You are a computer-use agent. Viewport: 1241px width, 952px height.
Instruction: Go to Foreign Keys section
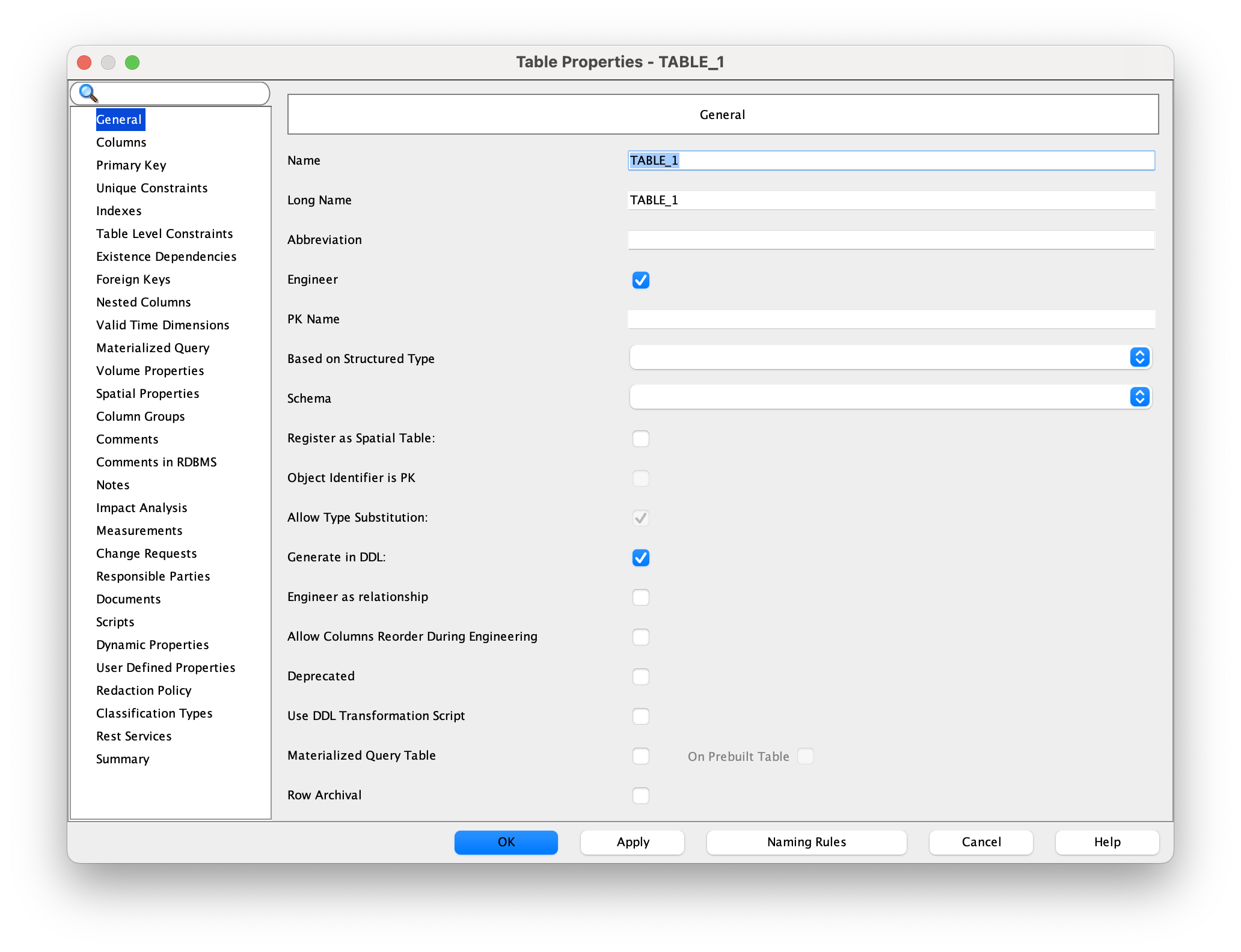click(133, 279)
